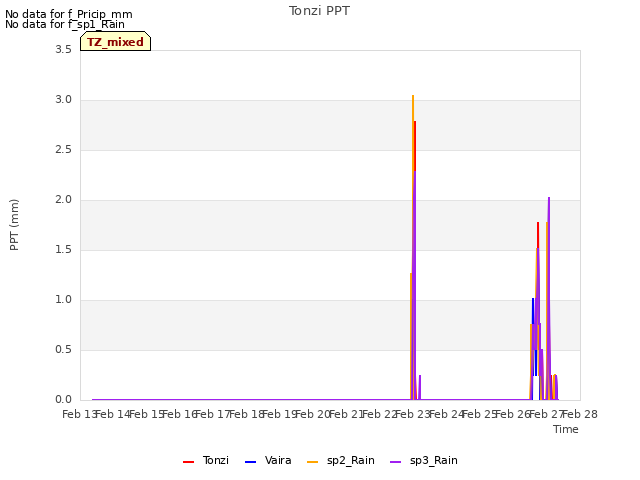Click the 2.5 y-axis tick label
This screenshot has width=640, height=480.
click(x=63, y=150)
